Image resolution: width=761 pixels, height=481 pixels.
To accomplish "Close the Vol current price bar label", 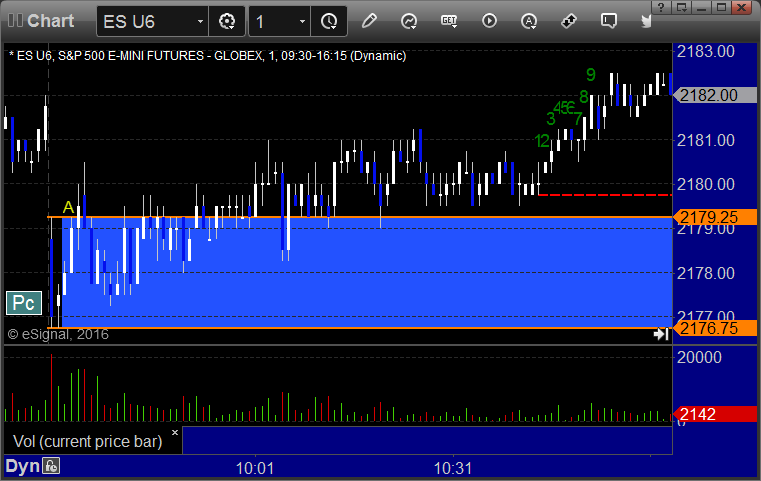I will (175, 432).
